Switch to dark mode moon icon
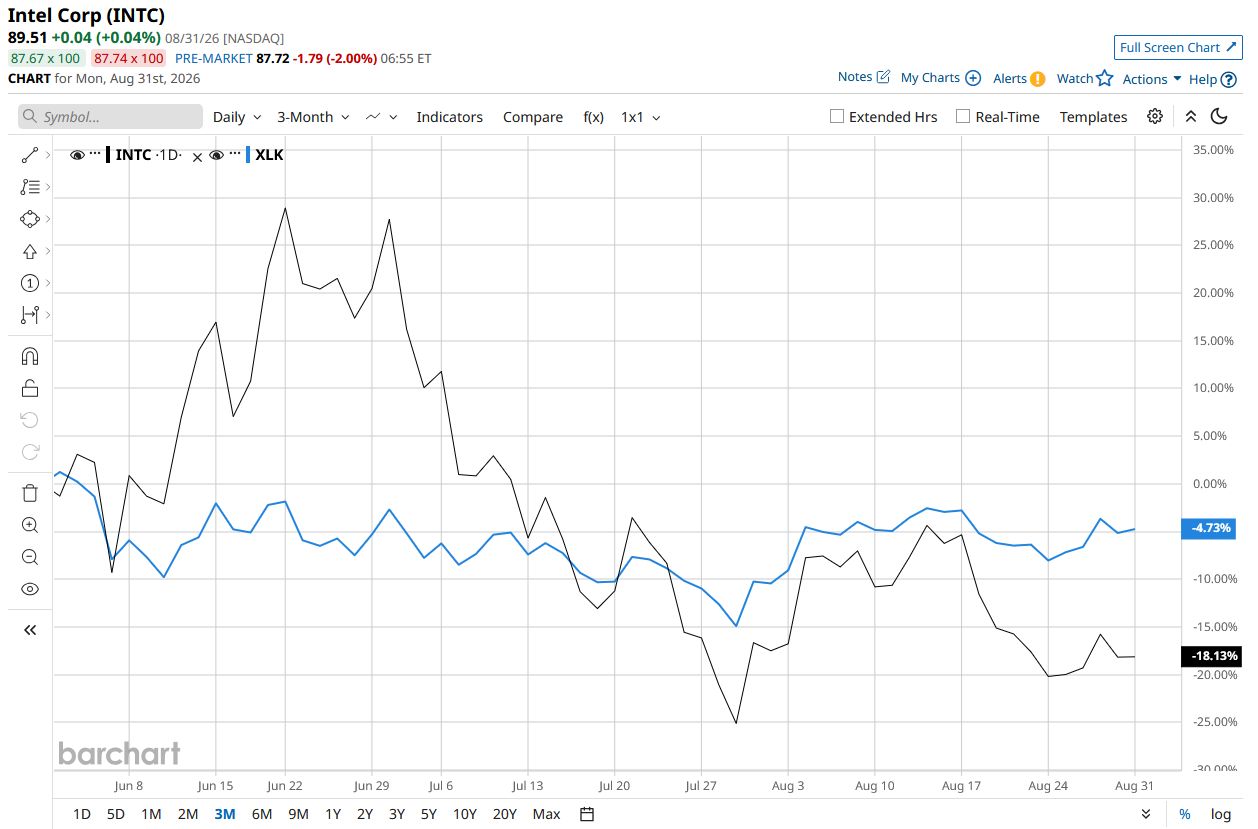Viewport: 1258px width, 829px height. (1219, 116)
